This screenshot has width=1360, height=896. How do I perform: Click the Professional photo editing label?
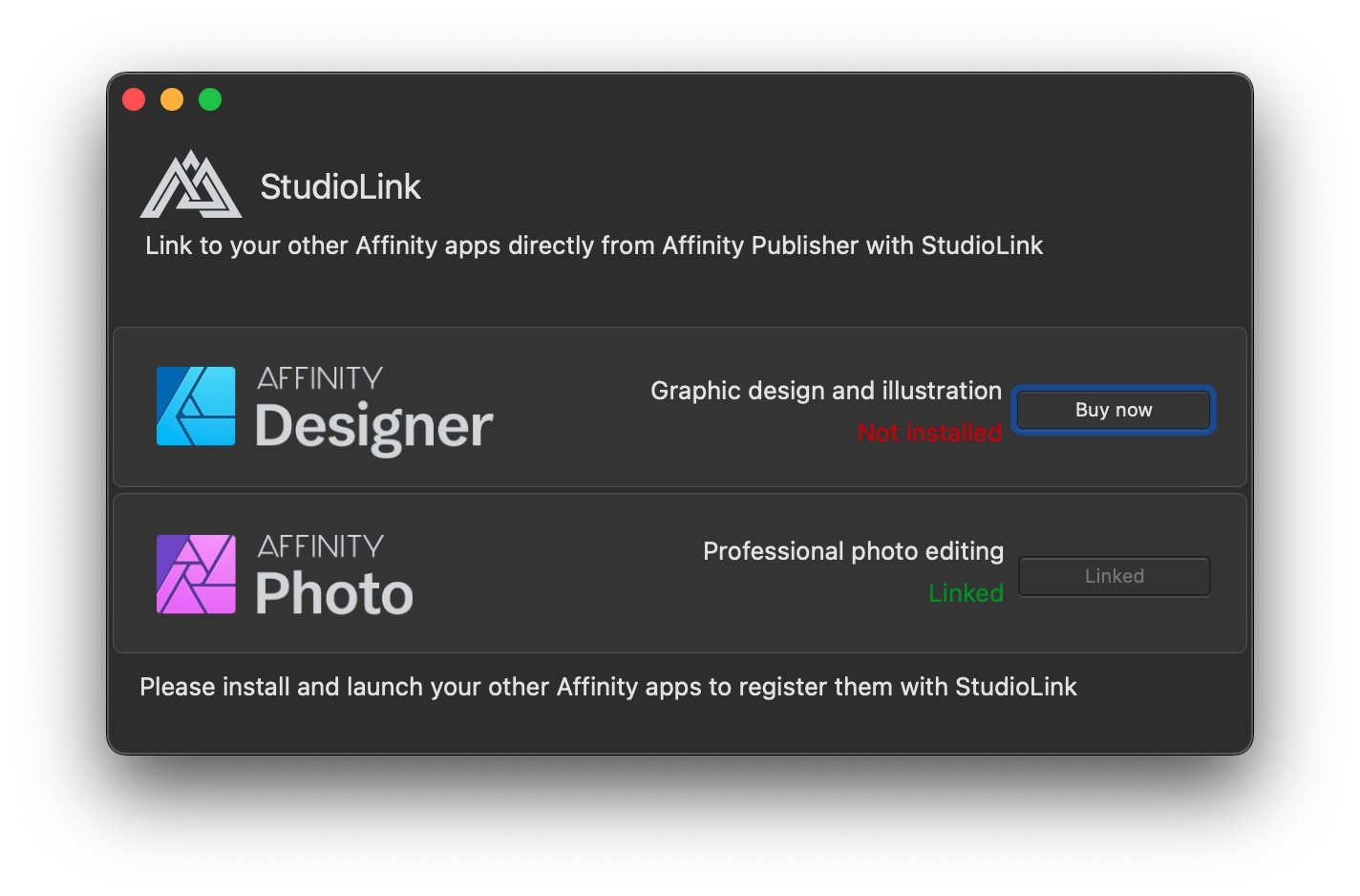(x=853, y=550)
